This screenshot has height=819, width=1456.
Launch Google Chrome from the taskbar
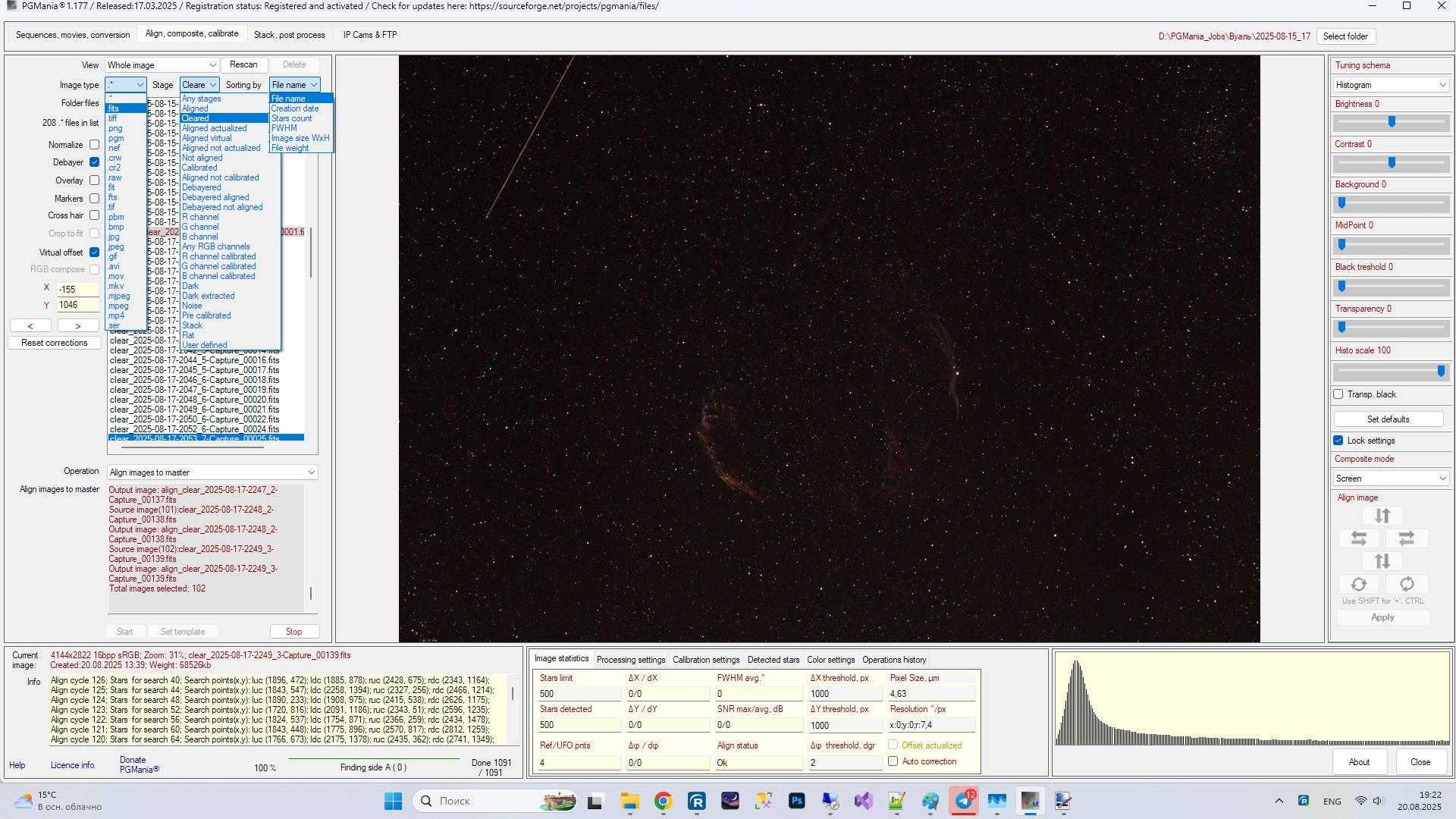pyautogui.click(x=663, y=801)
